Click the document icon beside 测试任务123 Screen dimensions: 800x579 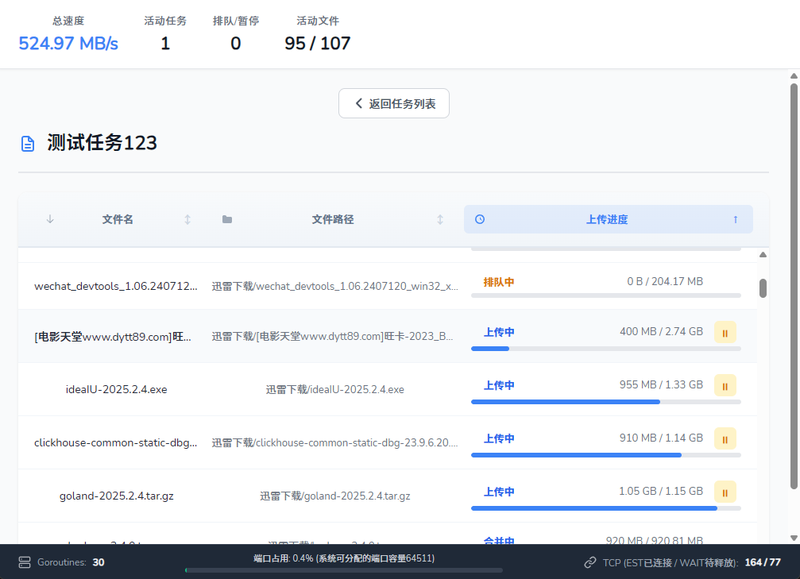click(28, 144)
